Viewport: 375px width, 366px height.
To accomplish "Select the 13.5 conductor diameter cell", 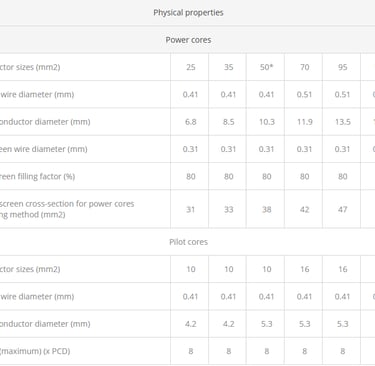I will (342, 122).
